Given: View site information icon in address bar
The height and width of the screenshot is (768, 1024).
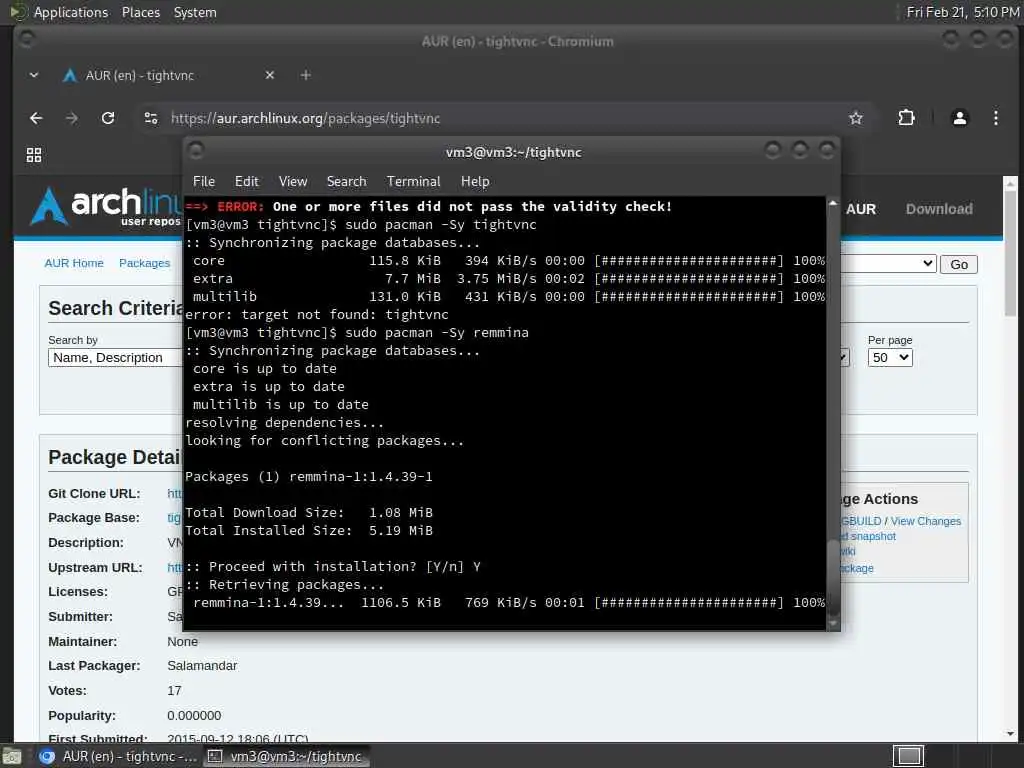Looking at the screenshot, I should [151, 118].
